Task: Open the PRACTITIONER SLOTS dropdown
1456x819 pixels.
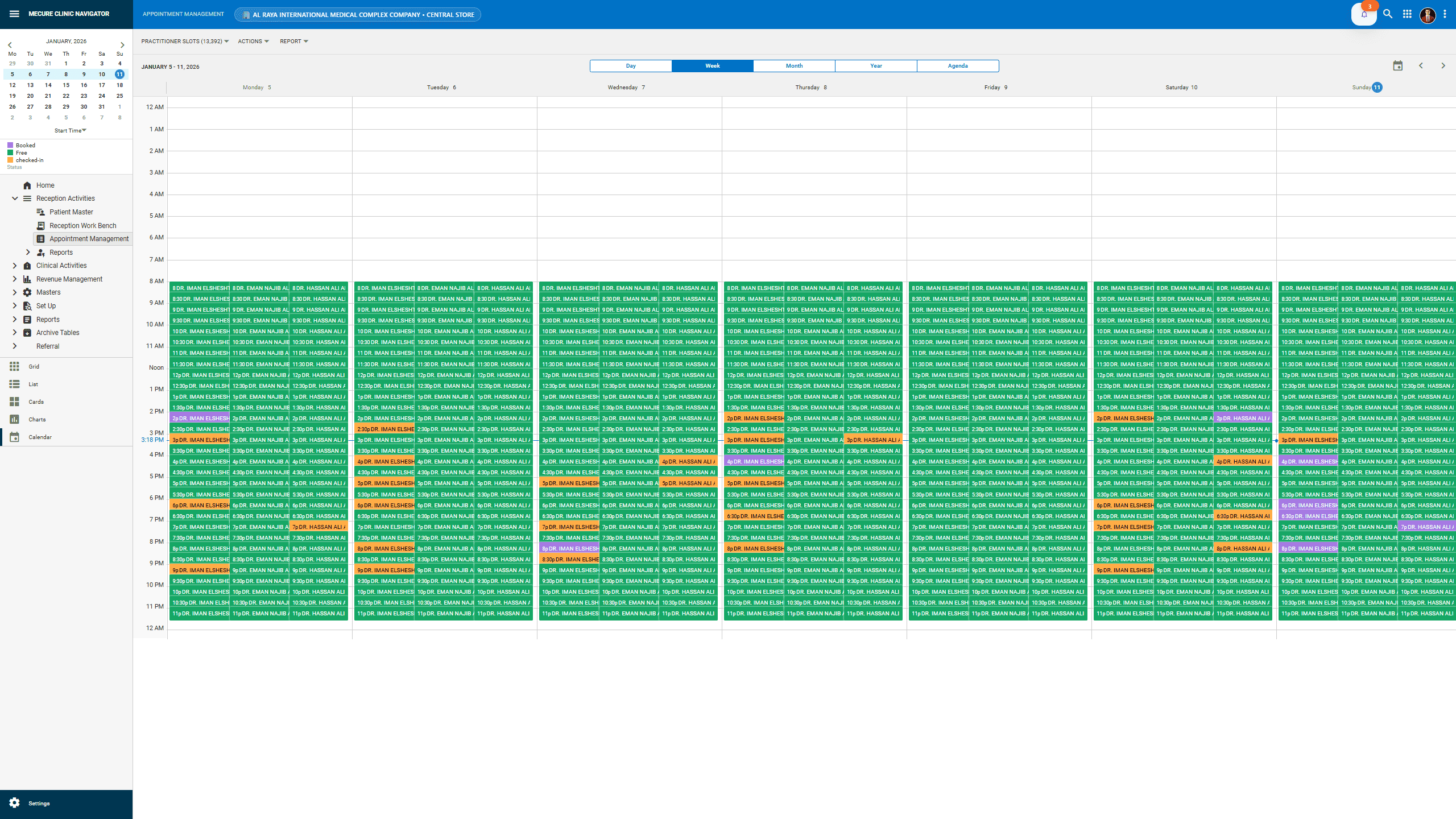Action: pyautogui.click(x=184, y=41)
